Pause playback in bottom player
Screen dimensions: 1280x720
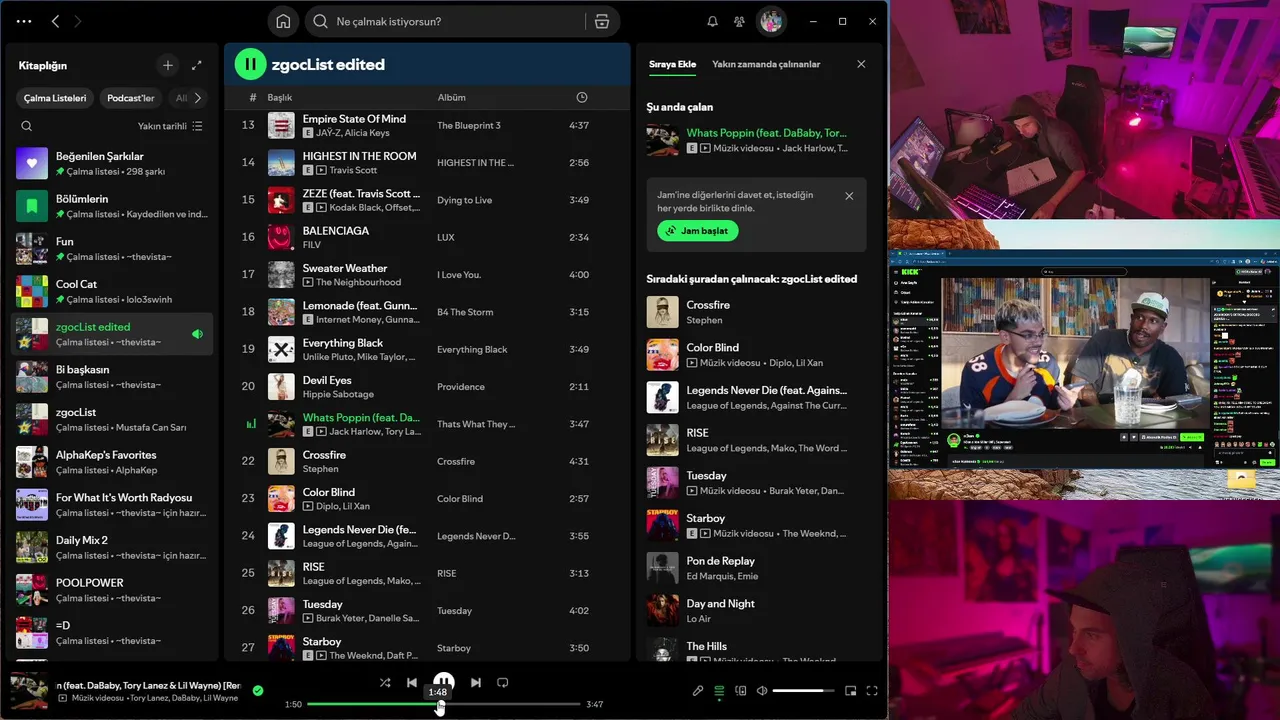click(444, 682)
